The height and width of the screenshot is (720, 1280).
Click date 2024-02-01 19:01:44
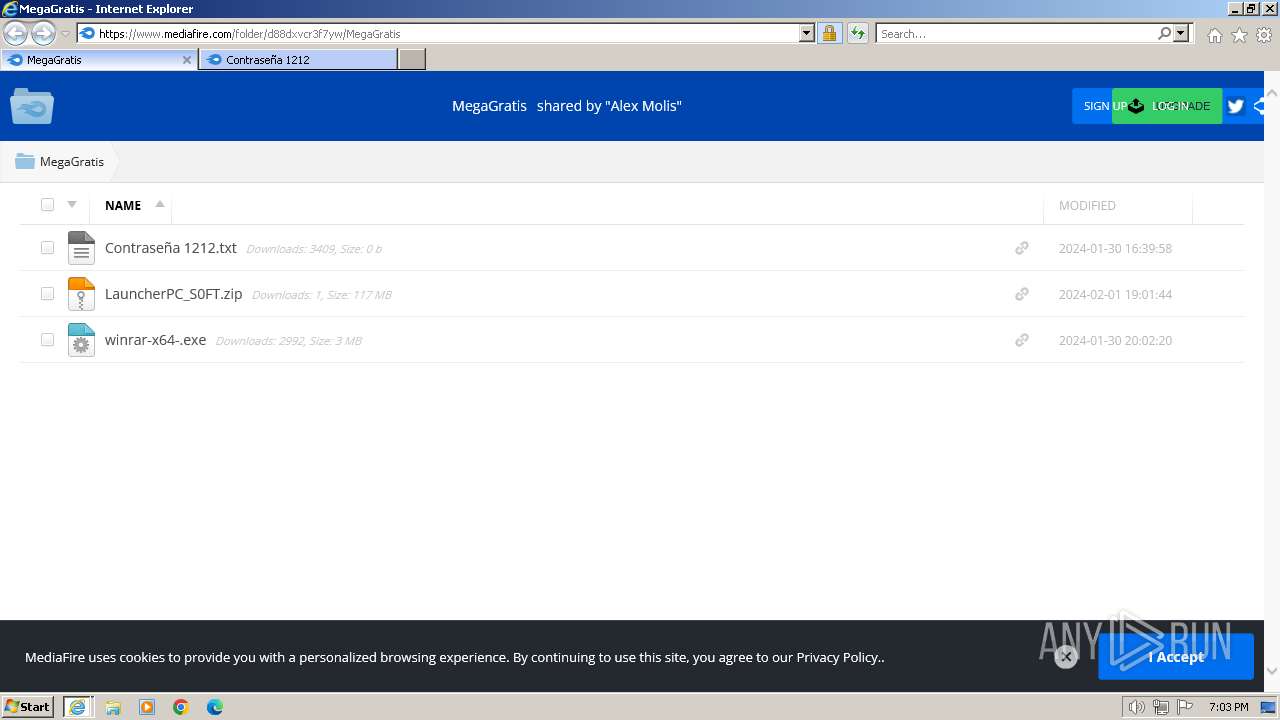point(1115,294)
